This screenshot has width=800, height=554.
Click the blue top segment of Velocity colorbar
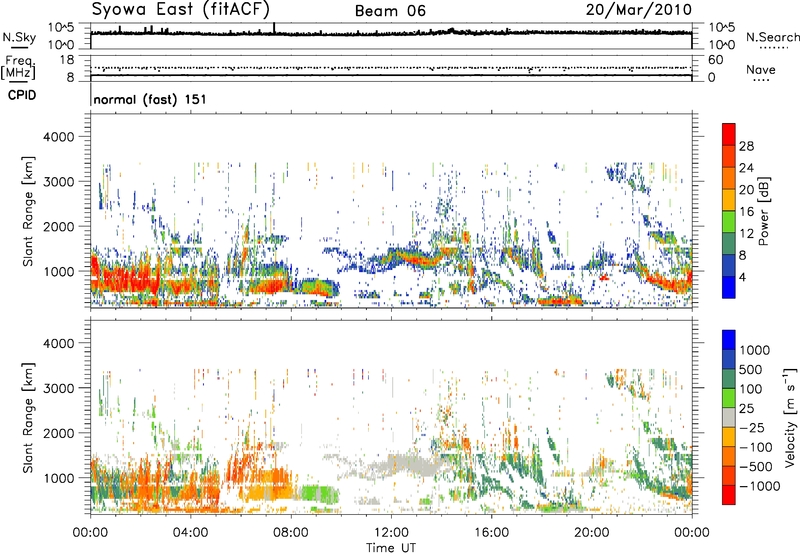pos(729,340)
